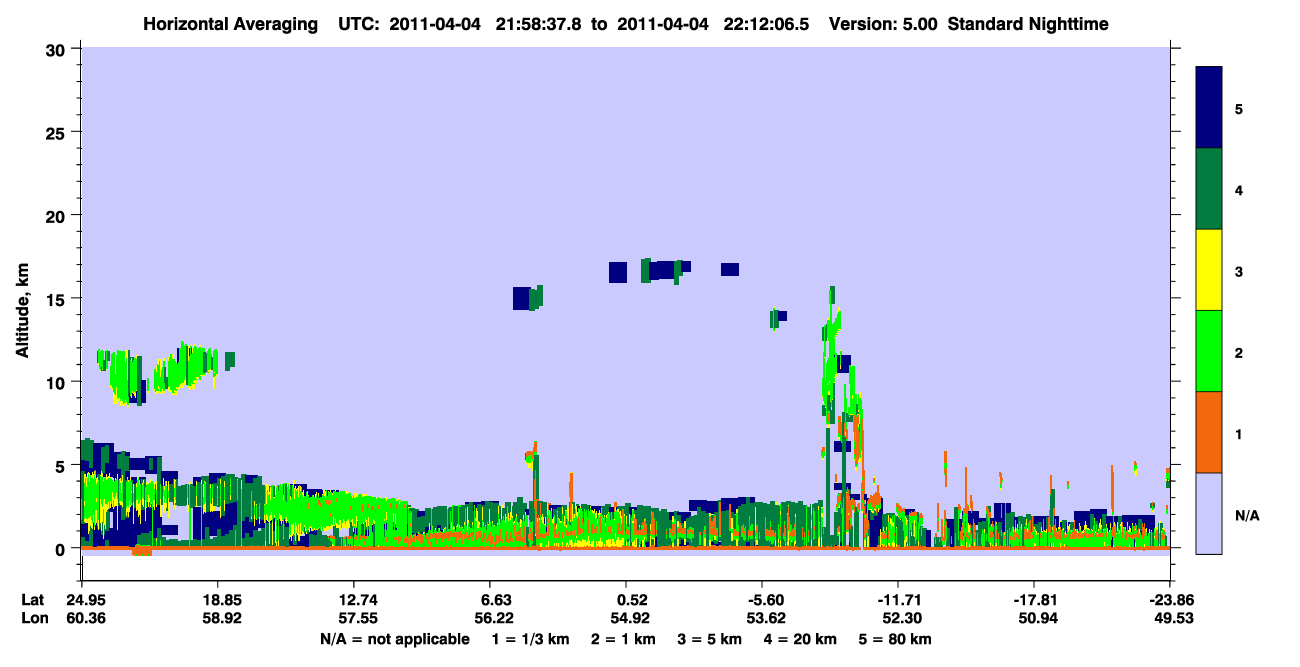
Task: Click the bright green level 2 legend swatch
Action: (1209, 351)
